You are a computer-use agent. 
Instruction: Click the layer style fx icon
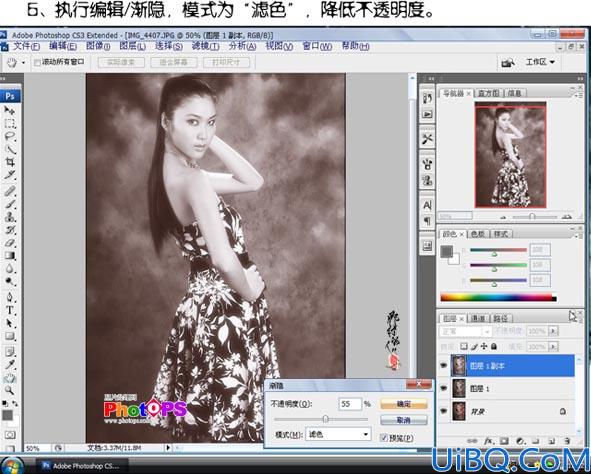488,440
